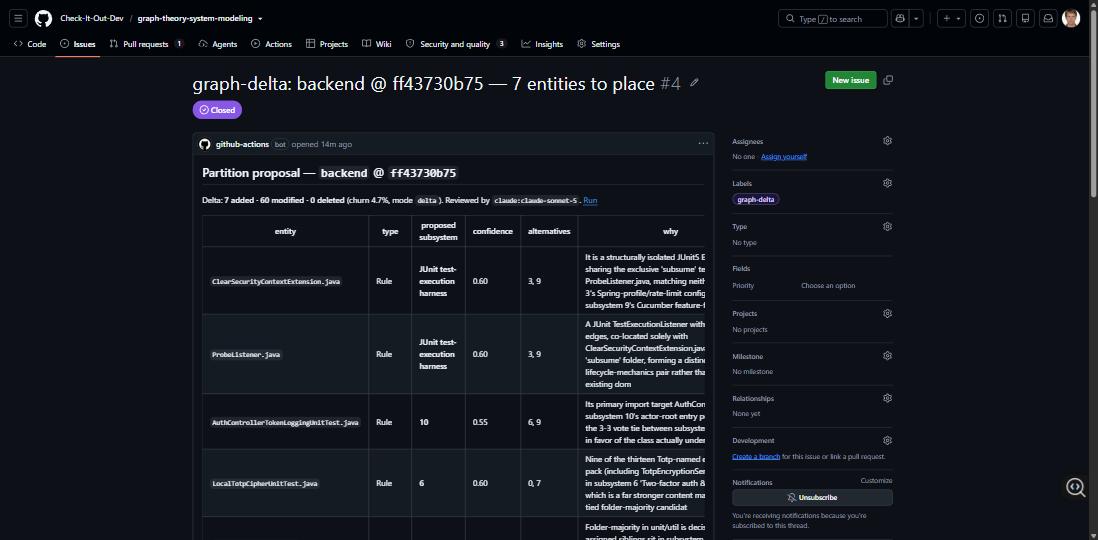Screen dimensions: 1098x540
Task: Click the confidence column header
Action: (492, 231)
